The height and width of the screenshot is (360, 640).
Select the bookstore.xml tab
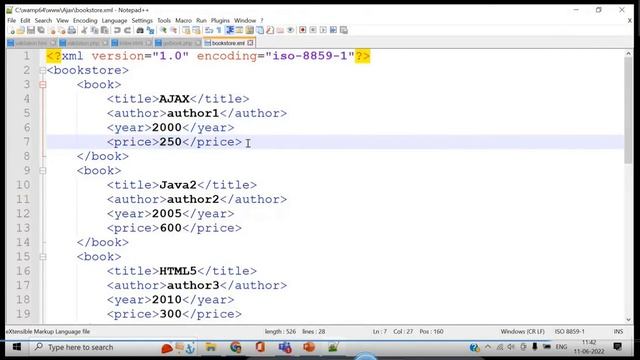(x=228, y=43)
